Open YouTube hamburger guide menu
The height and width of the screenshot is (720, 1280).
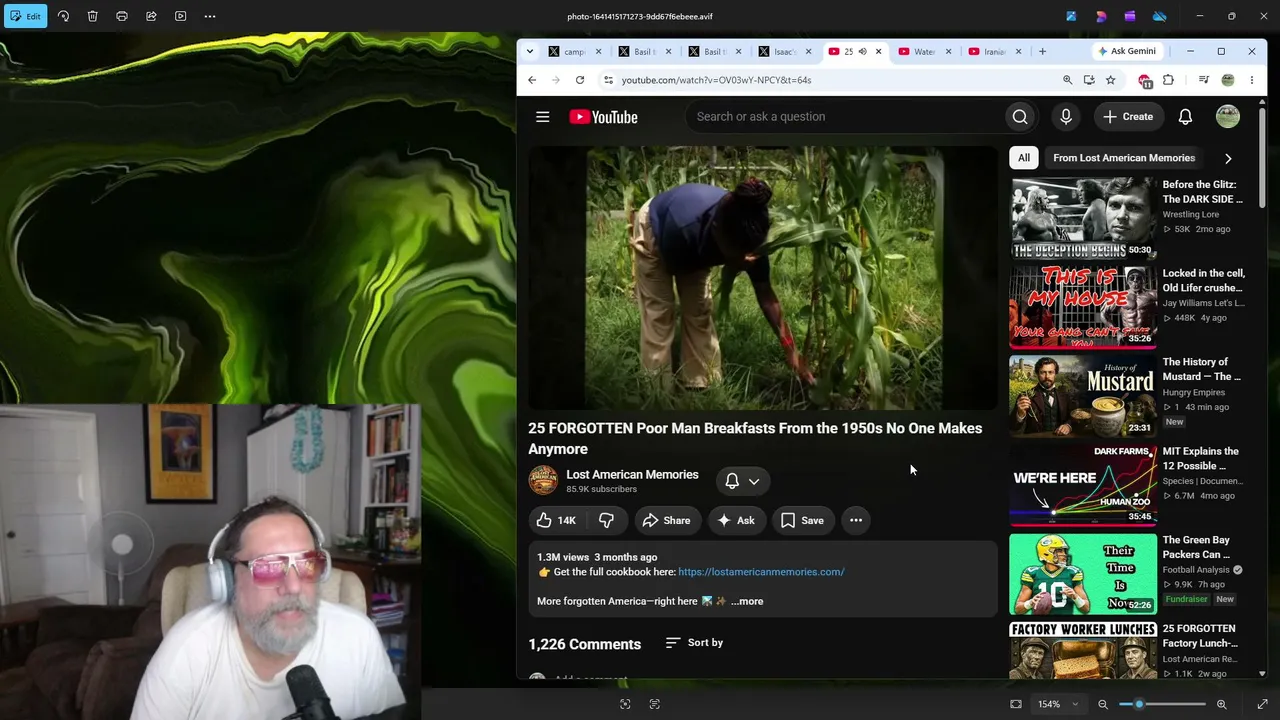pyautogui.click(x=543, y=117)
